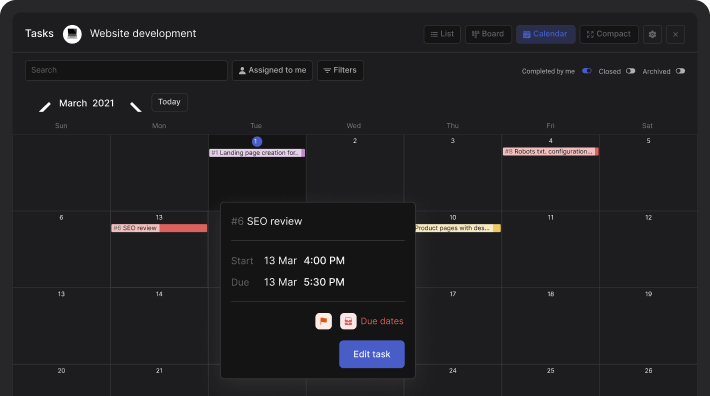
Task: Go to previous month arrow
Action: pyautogui.click(x=45, y=107)
